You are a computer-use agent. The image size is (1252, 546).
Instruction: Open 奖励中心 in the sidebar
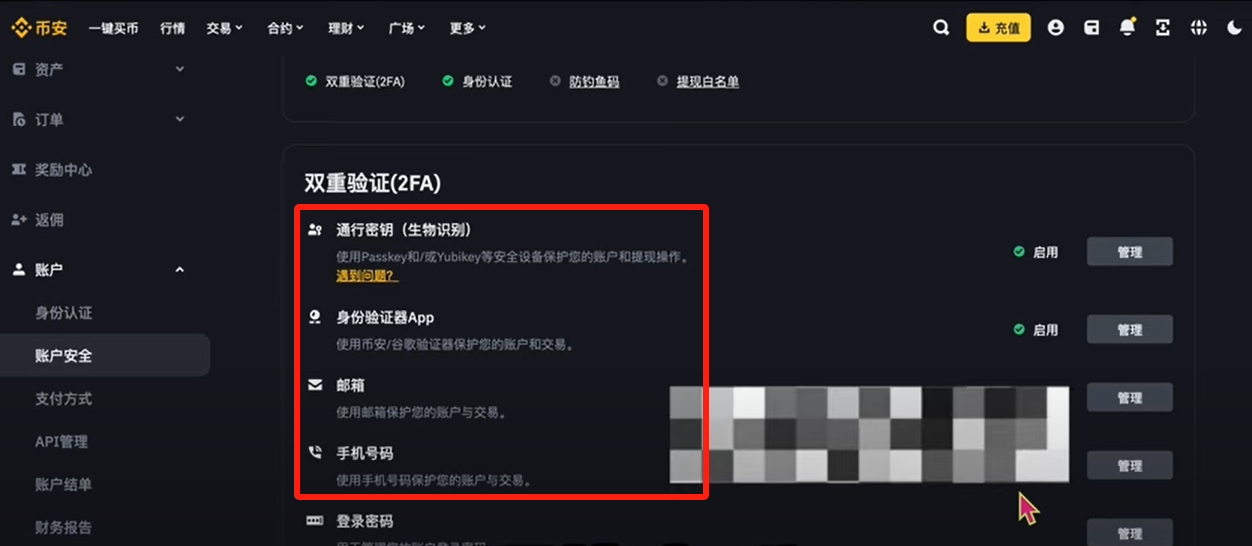[x=63, y=170]
